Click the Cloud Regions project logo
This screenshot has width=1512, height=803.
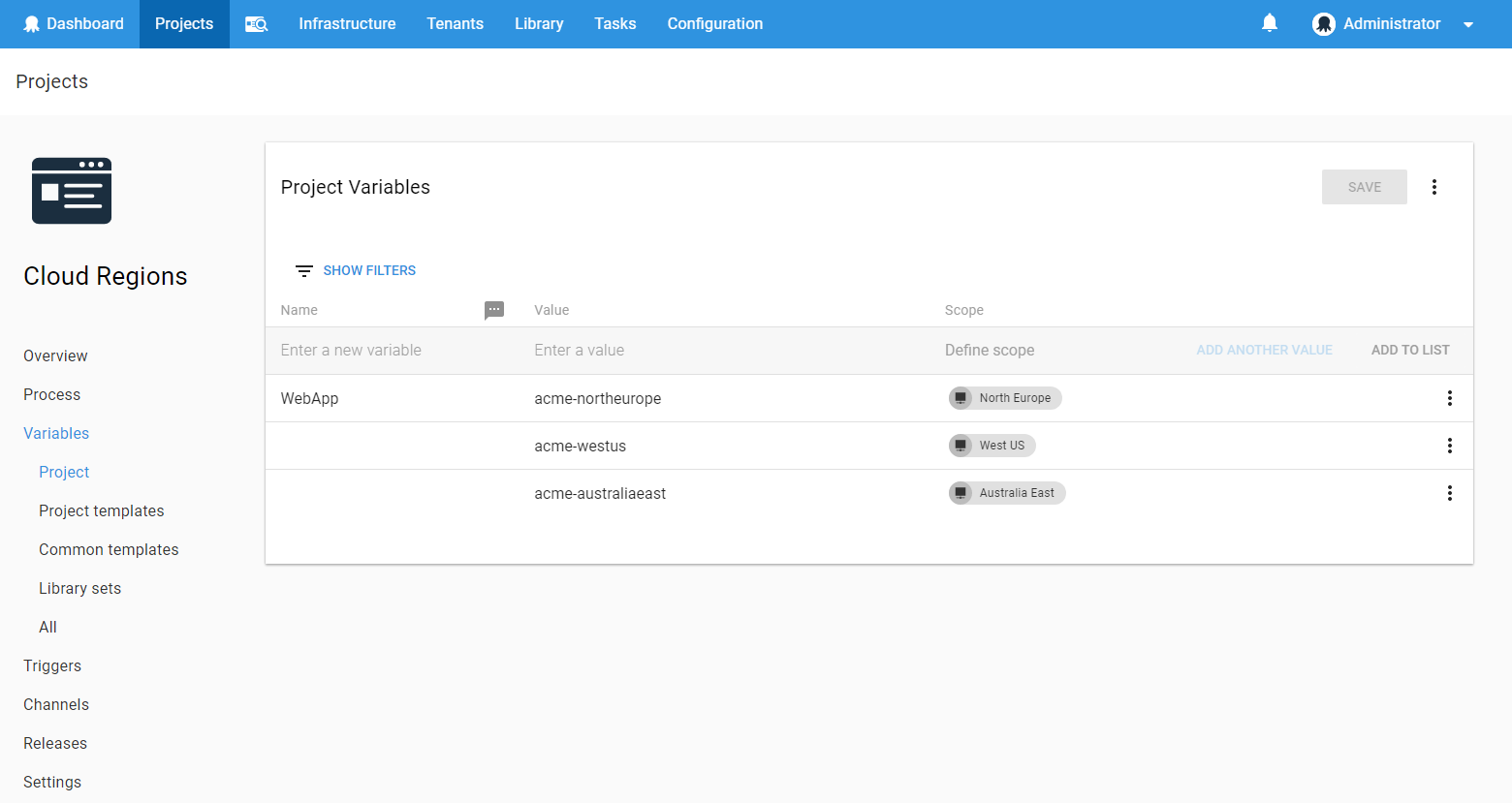tap(72, 191)
